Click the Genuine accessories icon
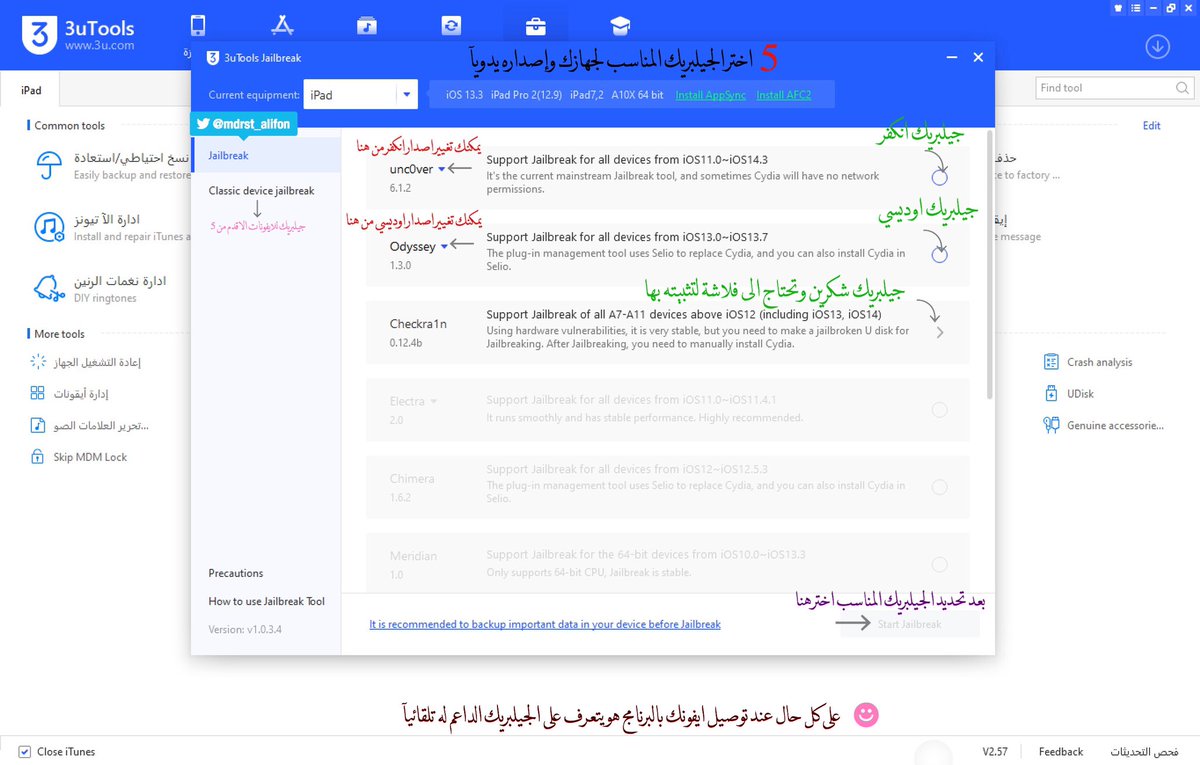 (x=1050, y=425)
